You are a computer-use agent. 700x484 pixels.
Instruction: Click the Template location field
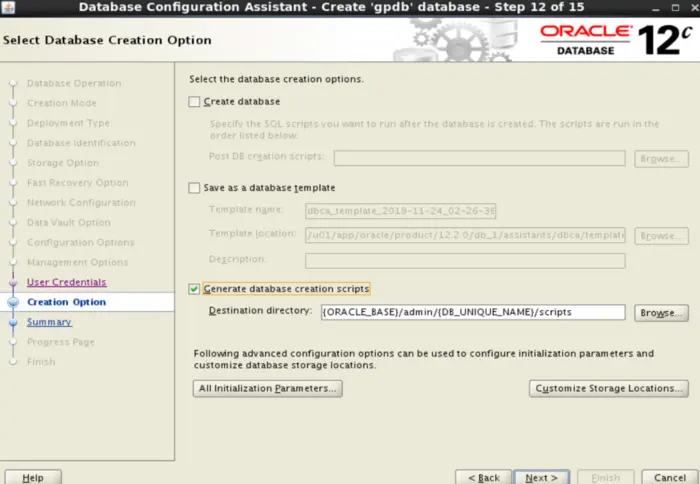pyautogui.click(x=465, y=235)
